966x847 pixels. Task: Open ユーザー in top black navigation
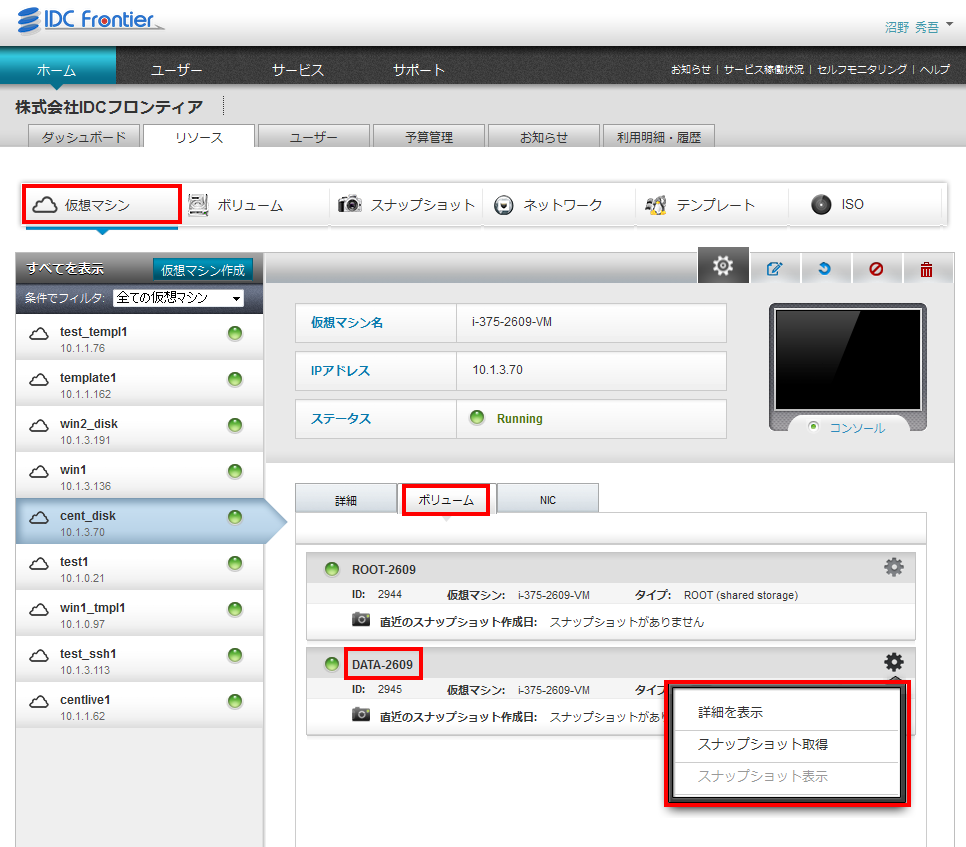(x=176, y=70)
